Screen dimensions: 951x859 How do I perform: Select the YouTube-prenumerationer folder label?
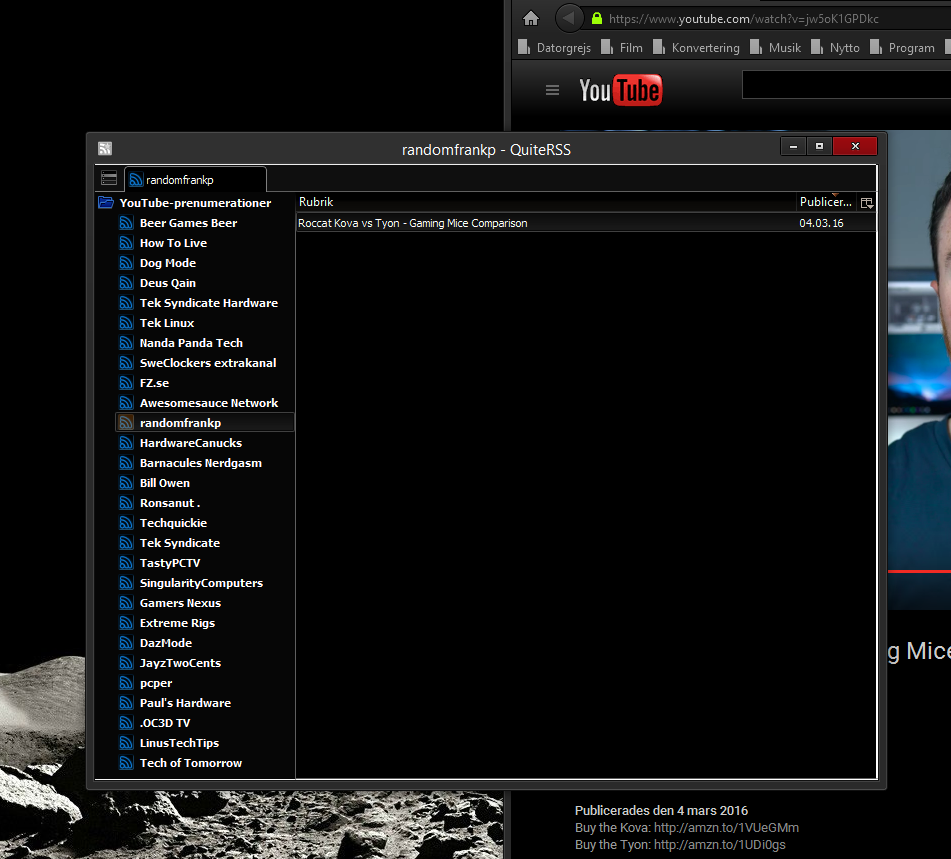195,203
